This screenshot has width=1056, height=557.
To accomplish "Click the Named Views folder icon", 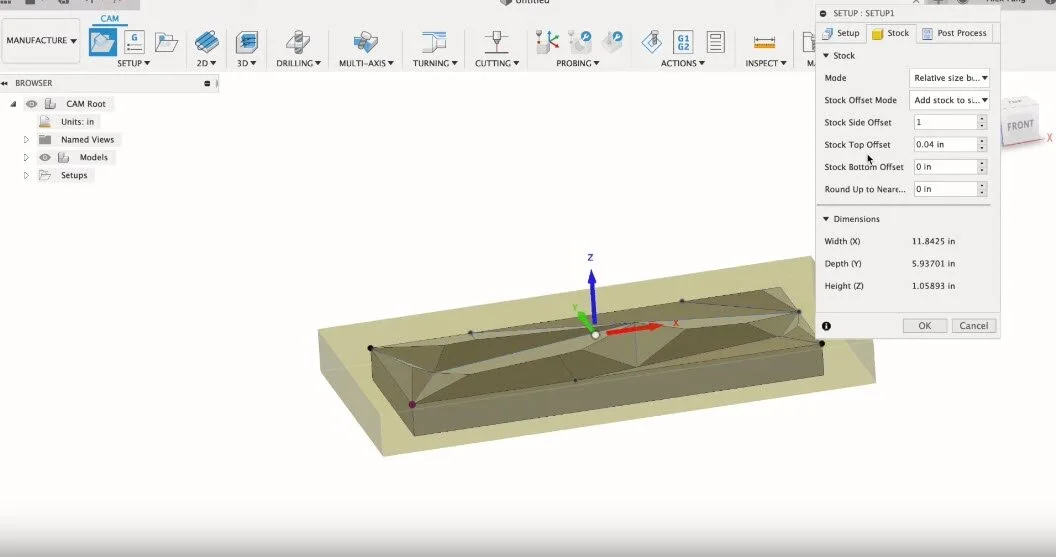I will point(45,139).
